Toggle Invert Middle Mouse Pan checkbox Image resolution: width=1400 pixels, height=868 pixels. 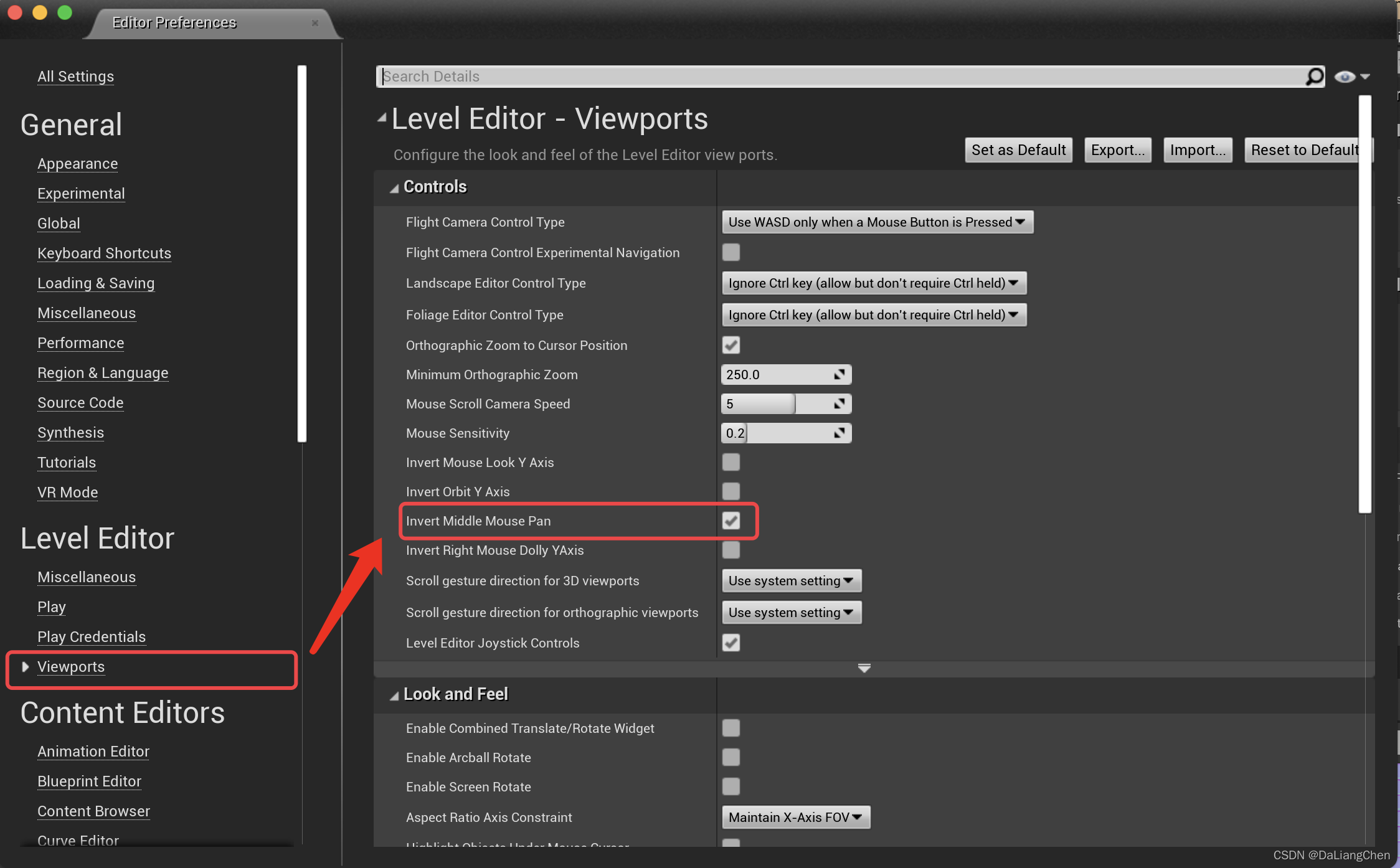click(x=731, y=521)
